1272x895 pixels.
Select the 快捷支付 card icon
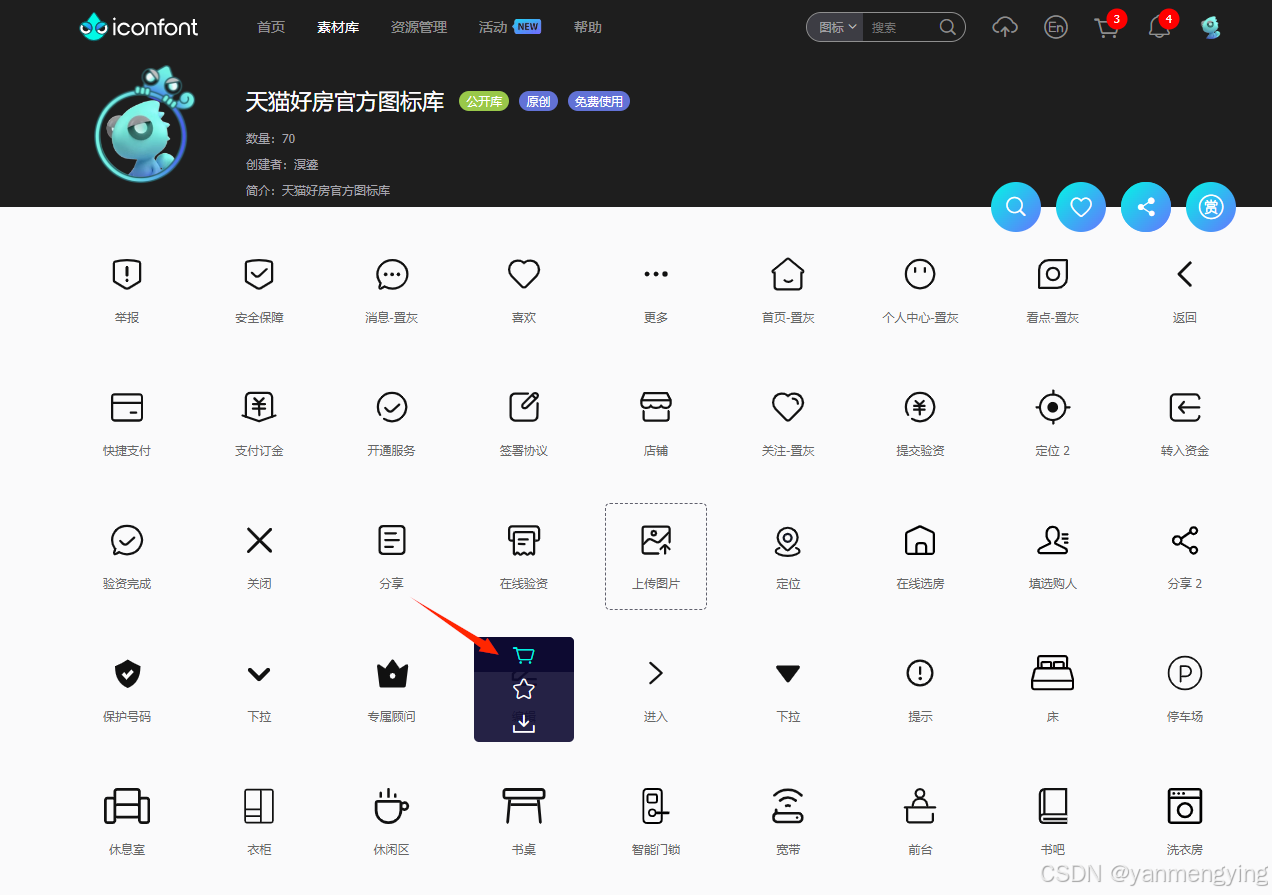tap(127, 407)
